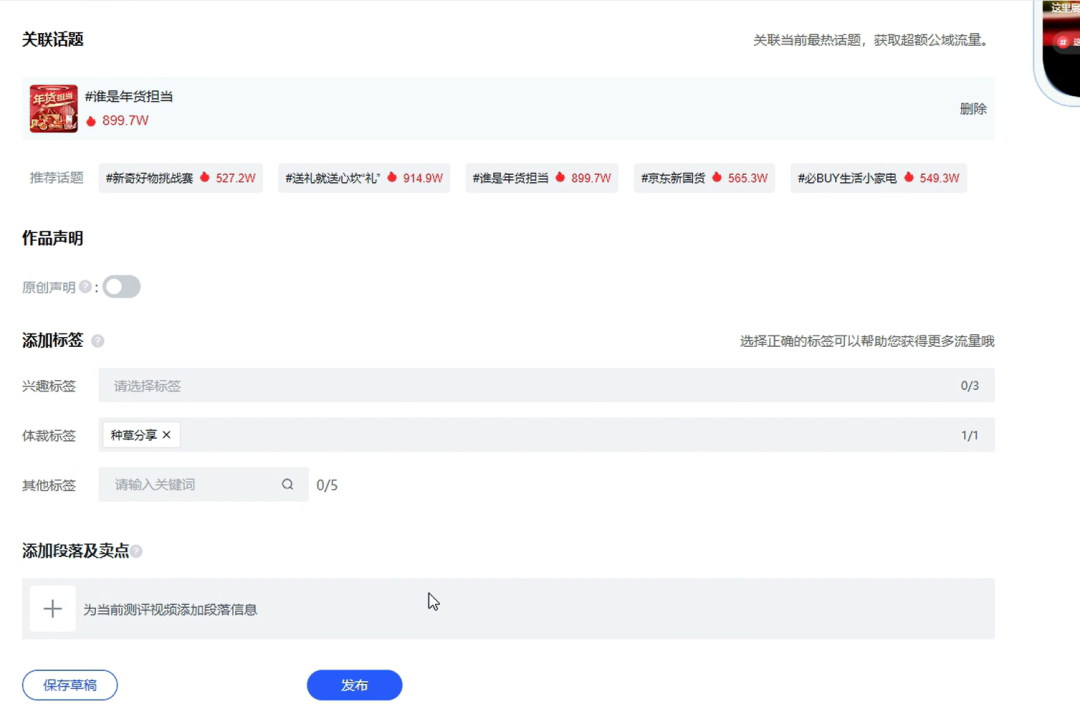The image size is (1080, 704).
Task: Click the search magnifier in 其他标签
Action: 287,484
